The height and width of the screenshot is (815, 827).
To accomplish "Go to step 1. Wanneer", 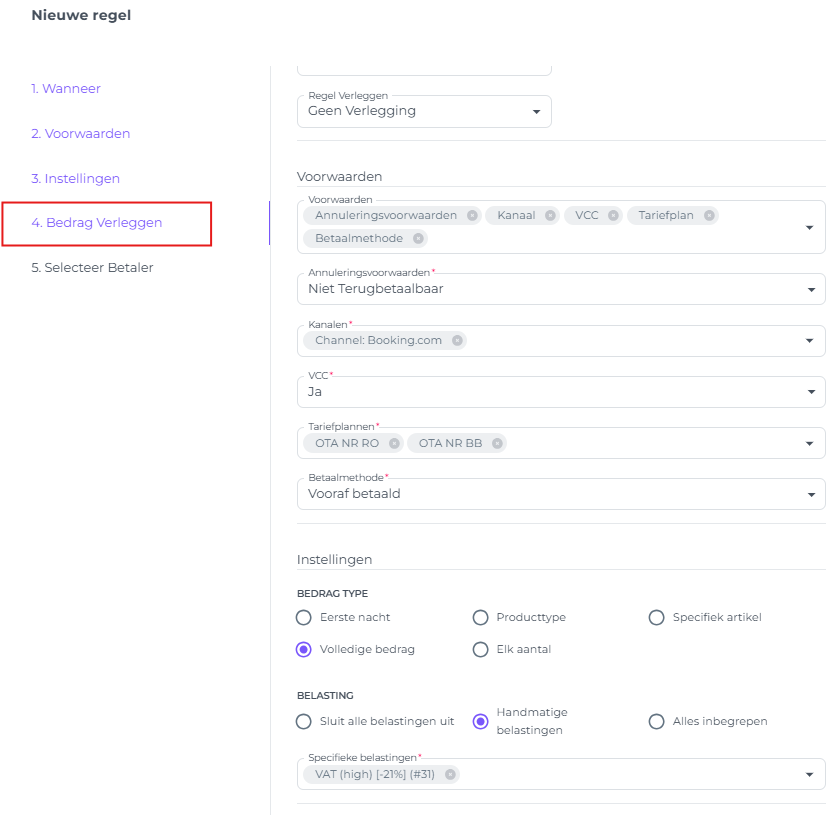I will click(x=66, y=89).
